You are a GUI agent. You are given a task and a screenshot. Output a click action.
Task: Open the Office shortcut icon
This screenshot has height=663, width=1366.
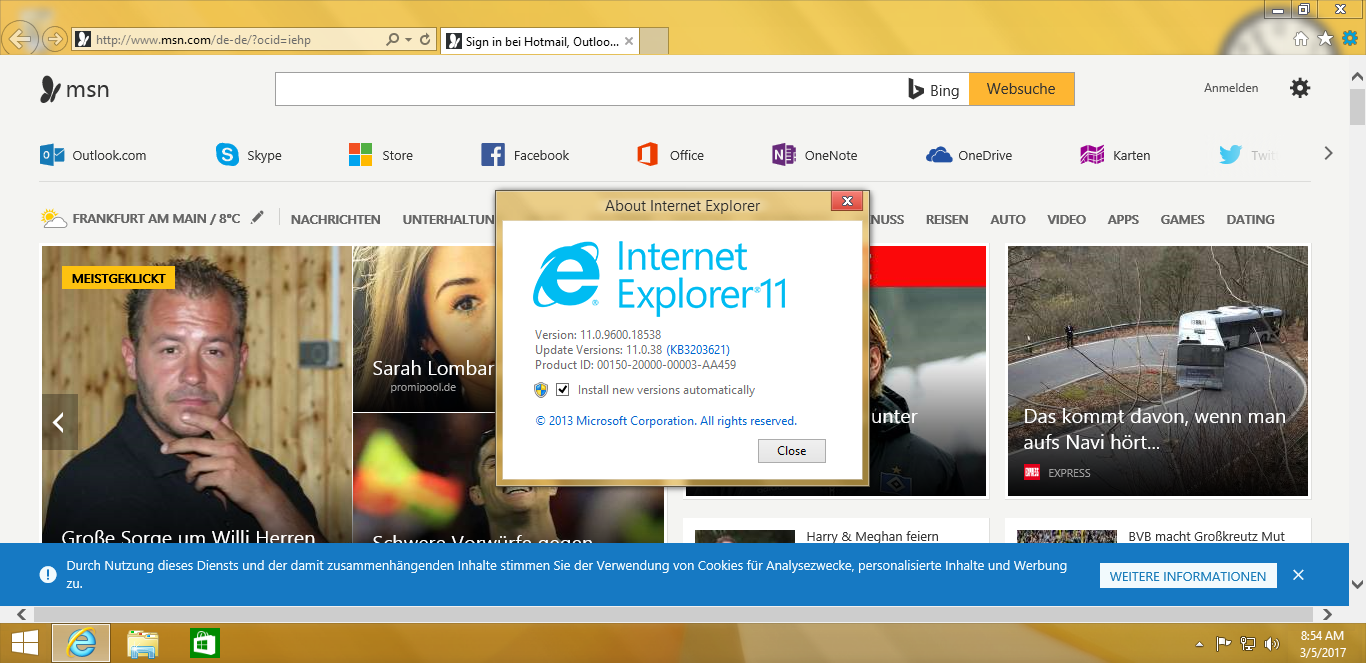[x=648, y=155]
